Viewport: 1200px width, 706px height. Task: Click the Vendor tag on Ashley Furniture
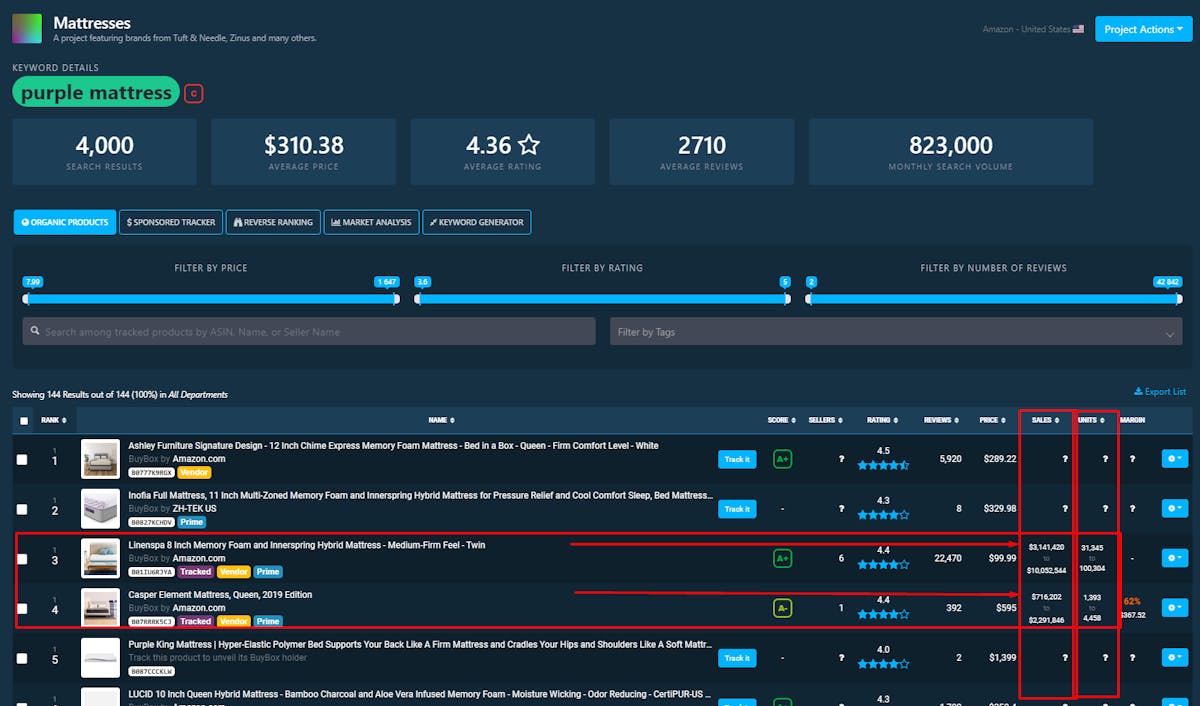[x=194, y=473]
